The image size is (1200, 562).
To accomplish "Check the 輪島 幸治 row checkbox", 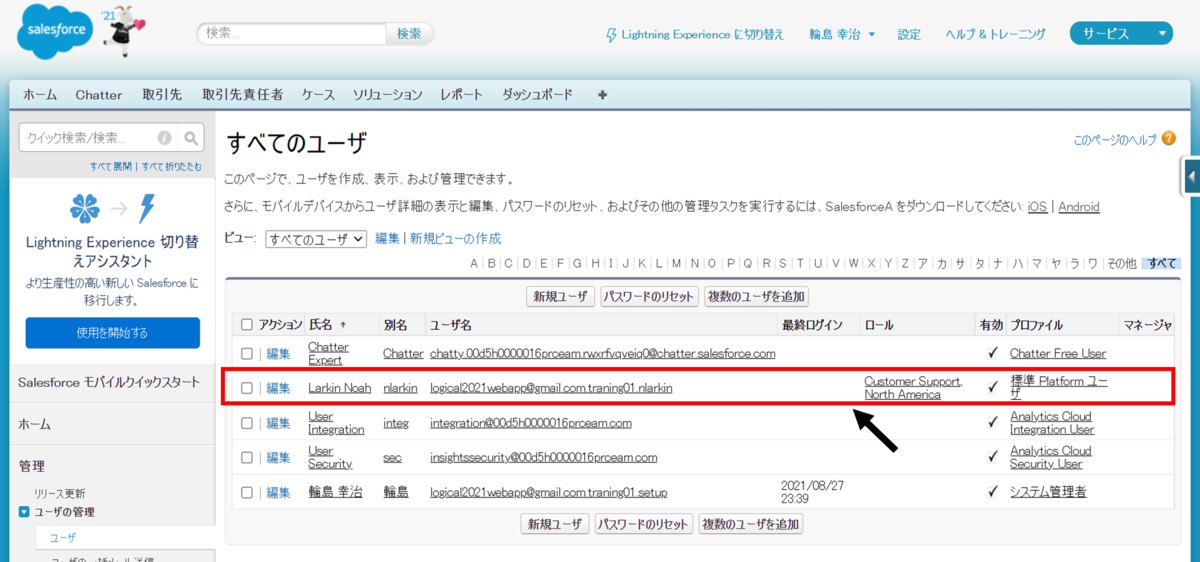I will (247, 492).
